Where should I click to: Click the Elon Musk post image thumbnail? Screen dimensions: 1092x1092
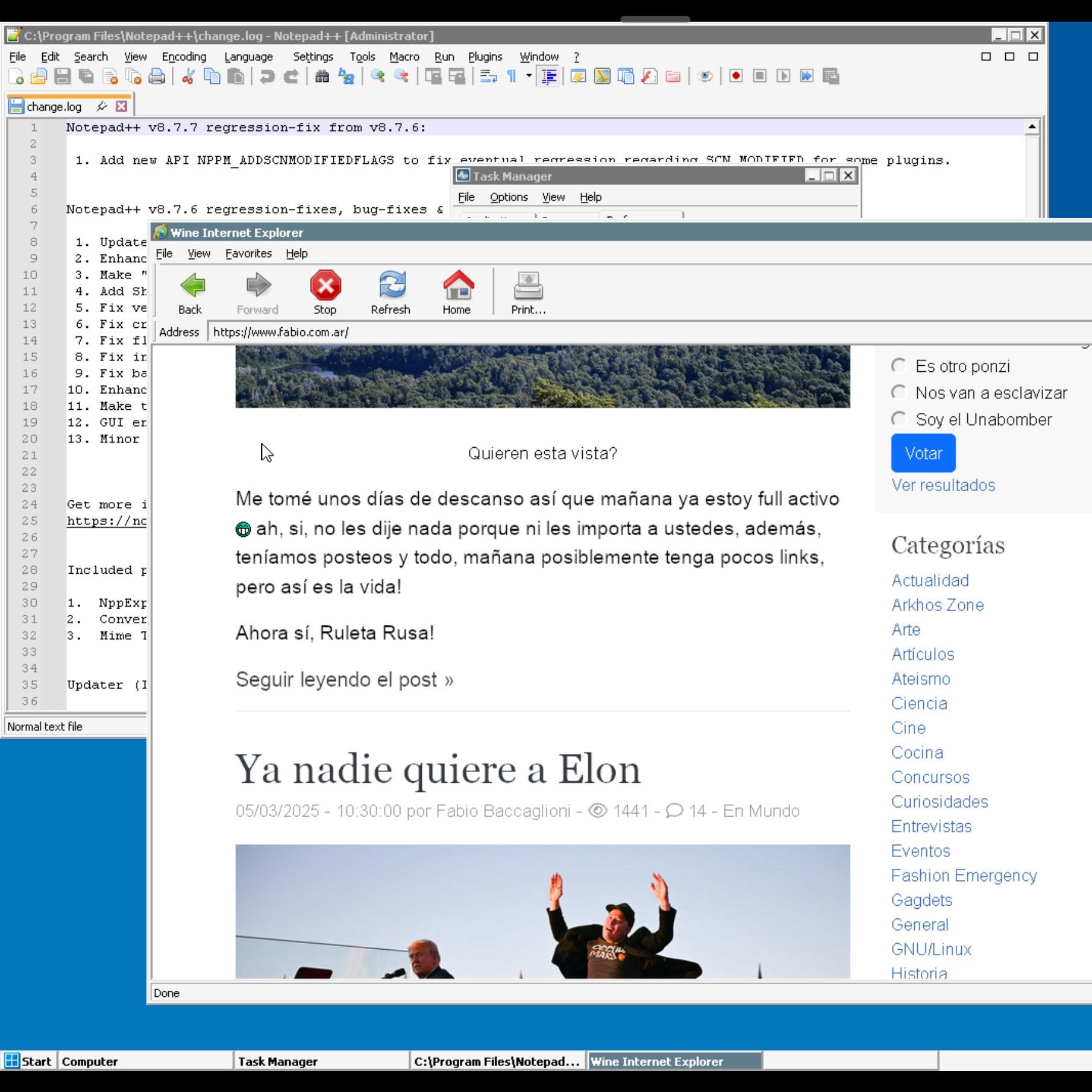coord(542,911)
